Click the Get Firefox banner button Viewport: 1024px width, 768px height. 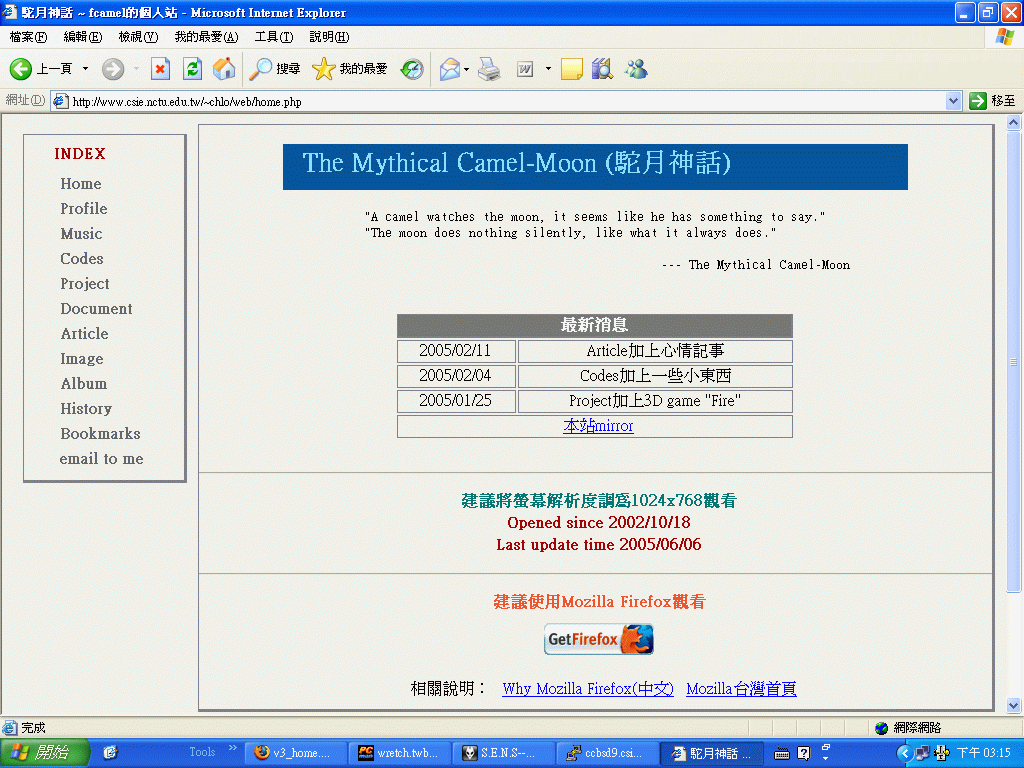[598, 639]
